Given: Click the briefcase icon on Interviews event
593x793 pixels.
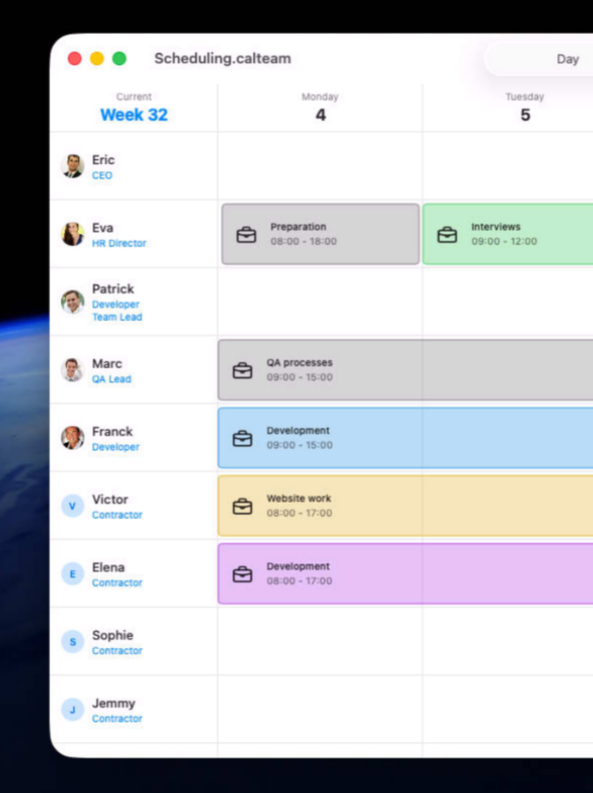Looking at the screenshot, I should pos(447,235).
